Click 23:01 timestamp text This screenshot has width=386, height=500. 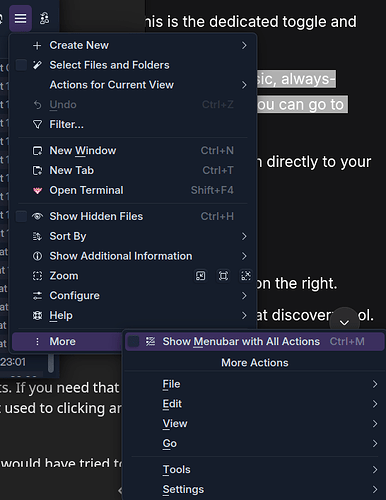[x=13, y=362]
